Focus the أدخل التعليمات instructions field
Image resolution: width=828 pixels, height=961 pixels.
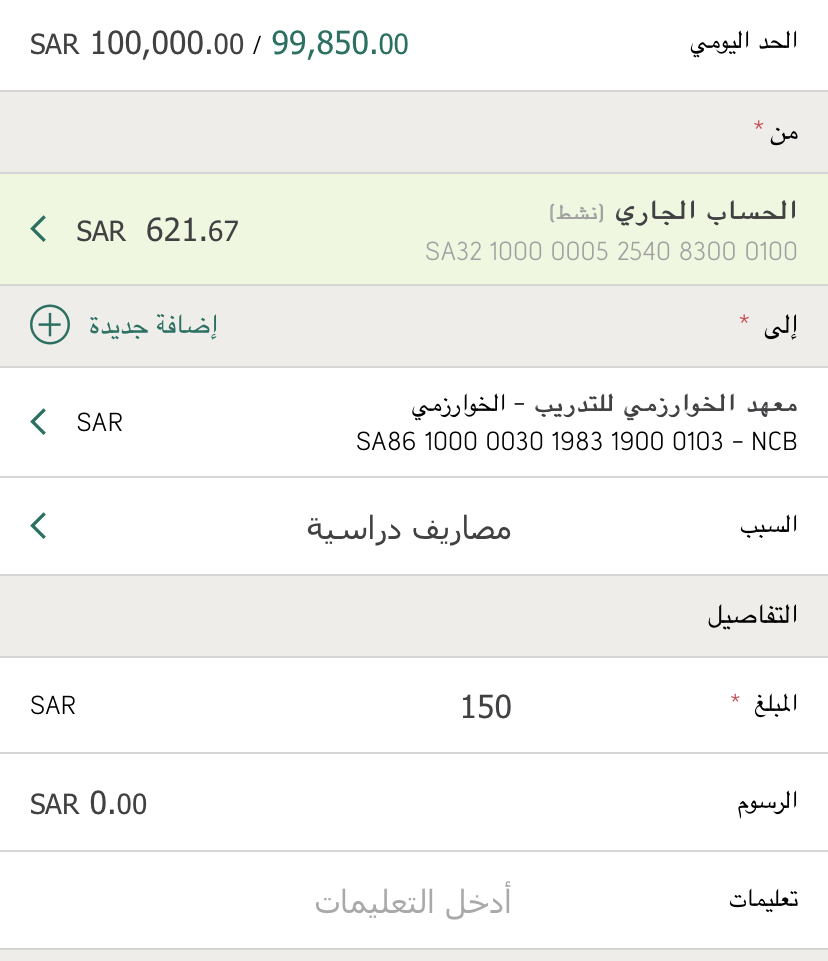point(413,902)
